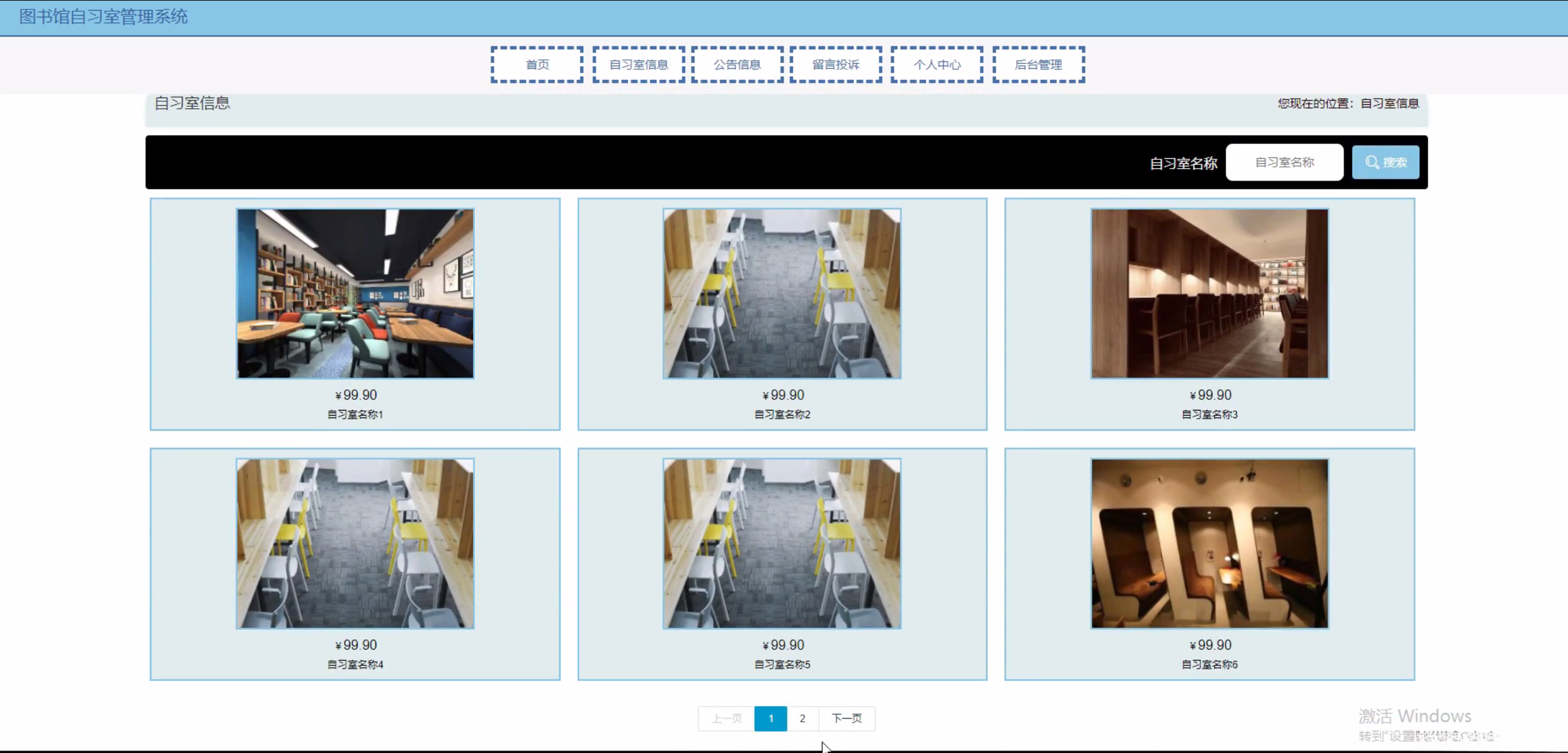
Task: View the wooden cubicle study room image
Action: [x=1209, y=294]
